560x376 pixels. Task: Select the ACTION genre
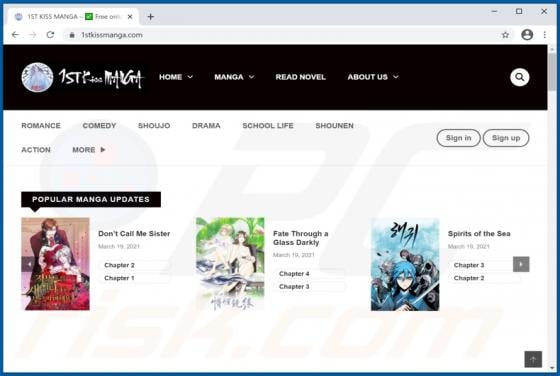pyautogui.click(x=36, y=150)
